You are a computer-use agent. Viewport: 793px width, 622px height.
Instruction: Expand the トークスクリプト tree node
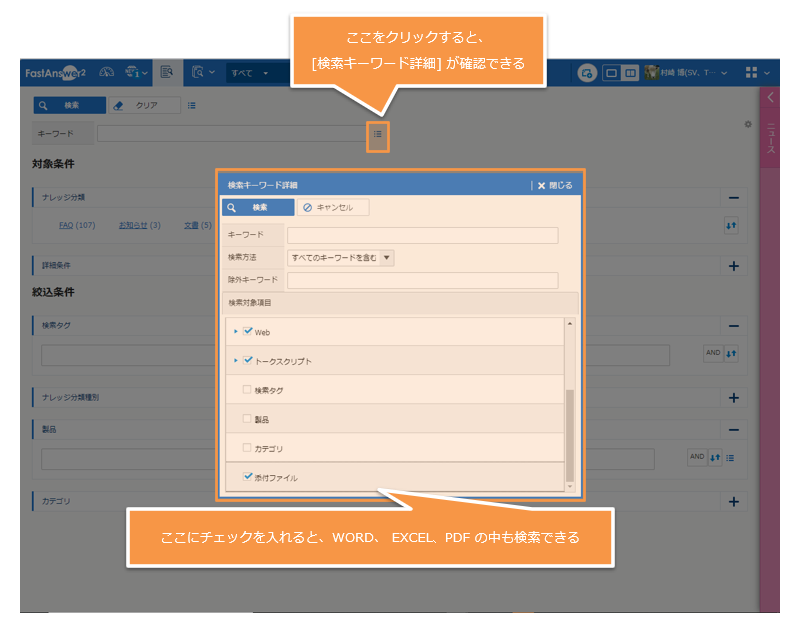tap(235, 360)
